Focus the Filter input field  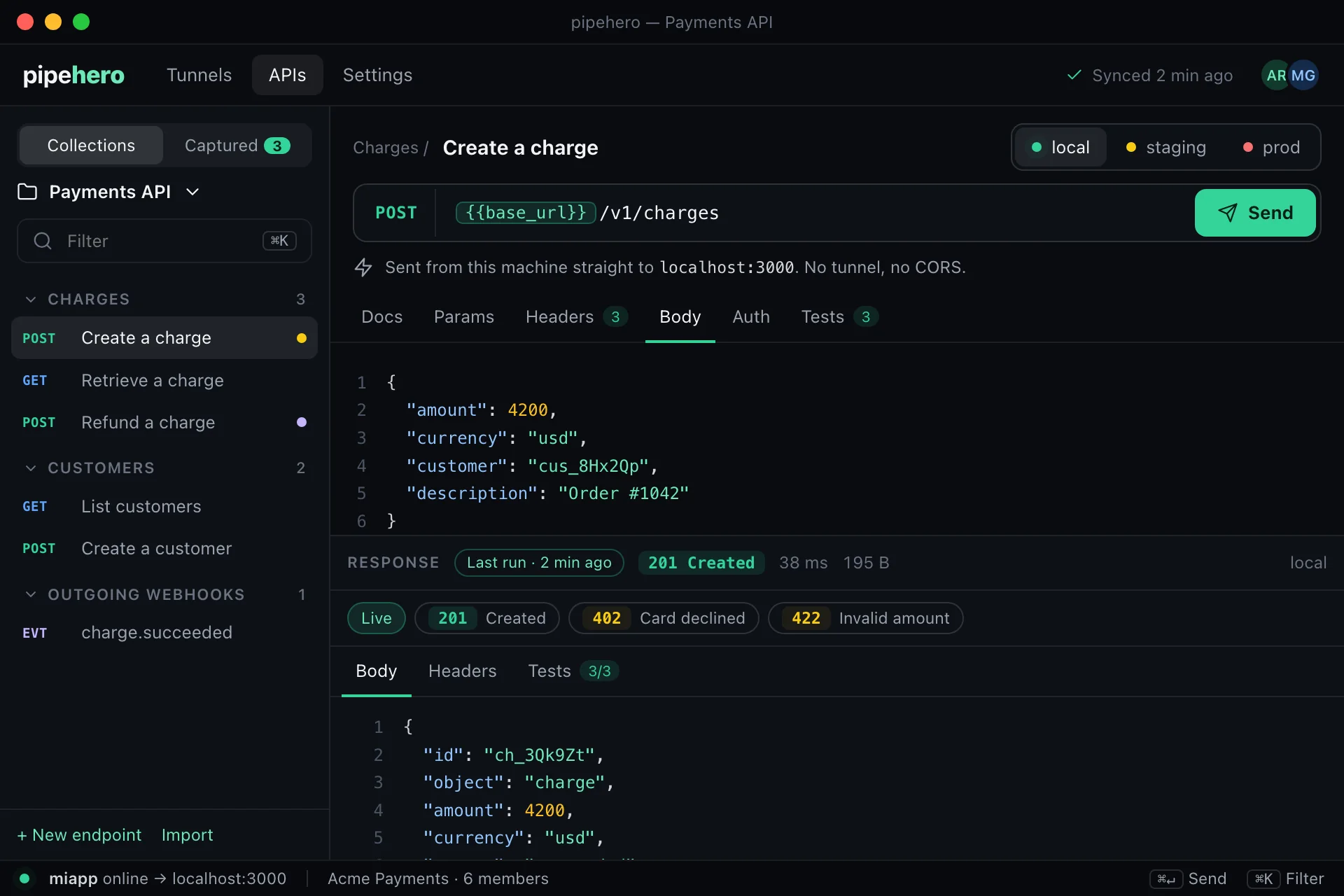coord(164,241)
